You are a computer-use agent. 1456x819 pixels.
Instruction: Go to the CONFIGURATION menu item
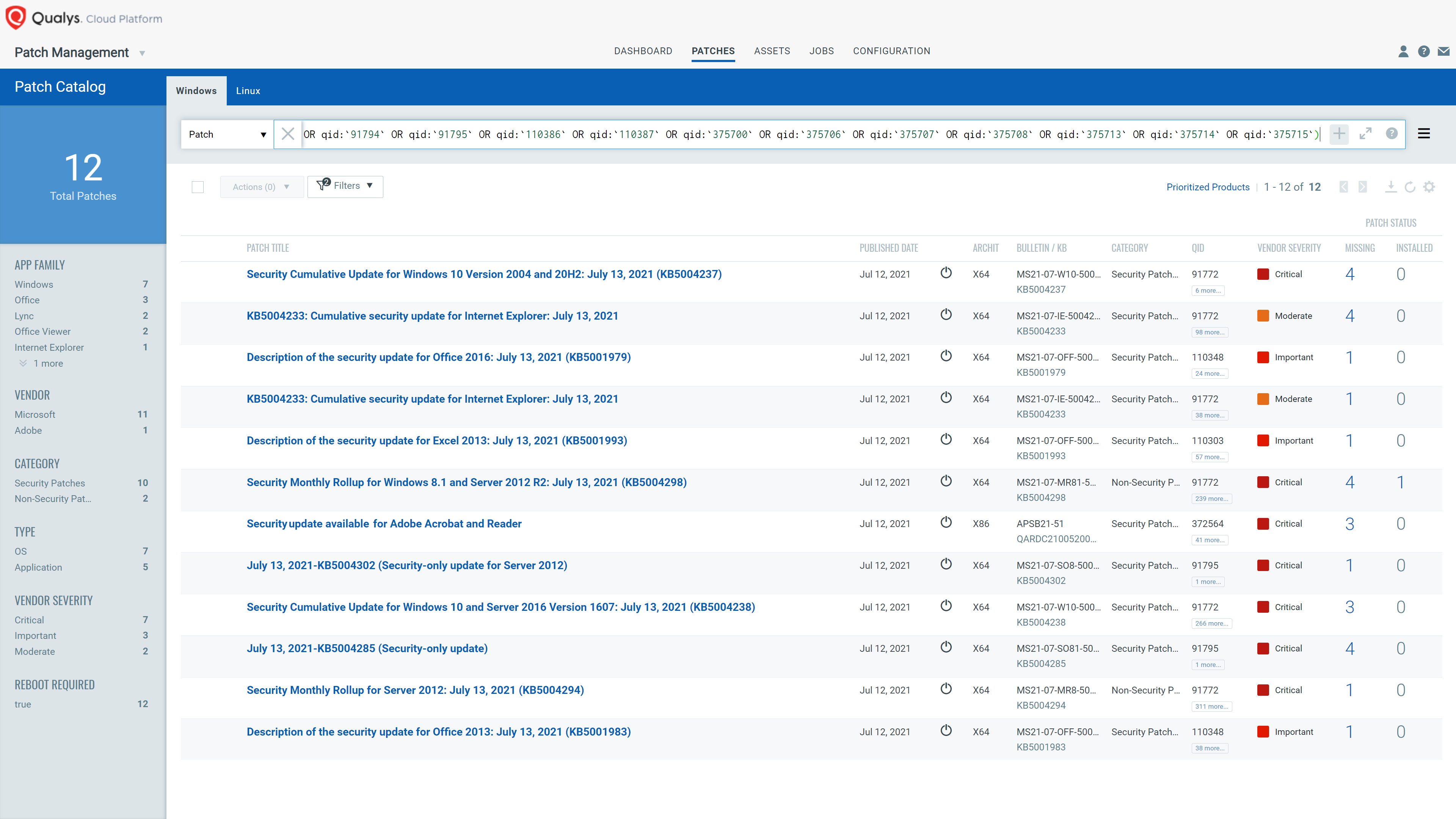[891, 51]
